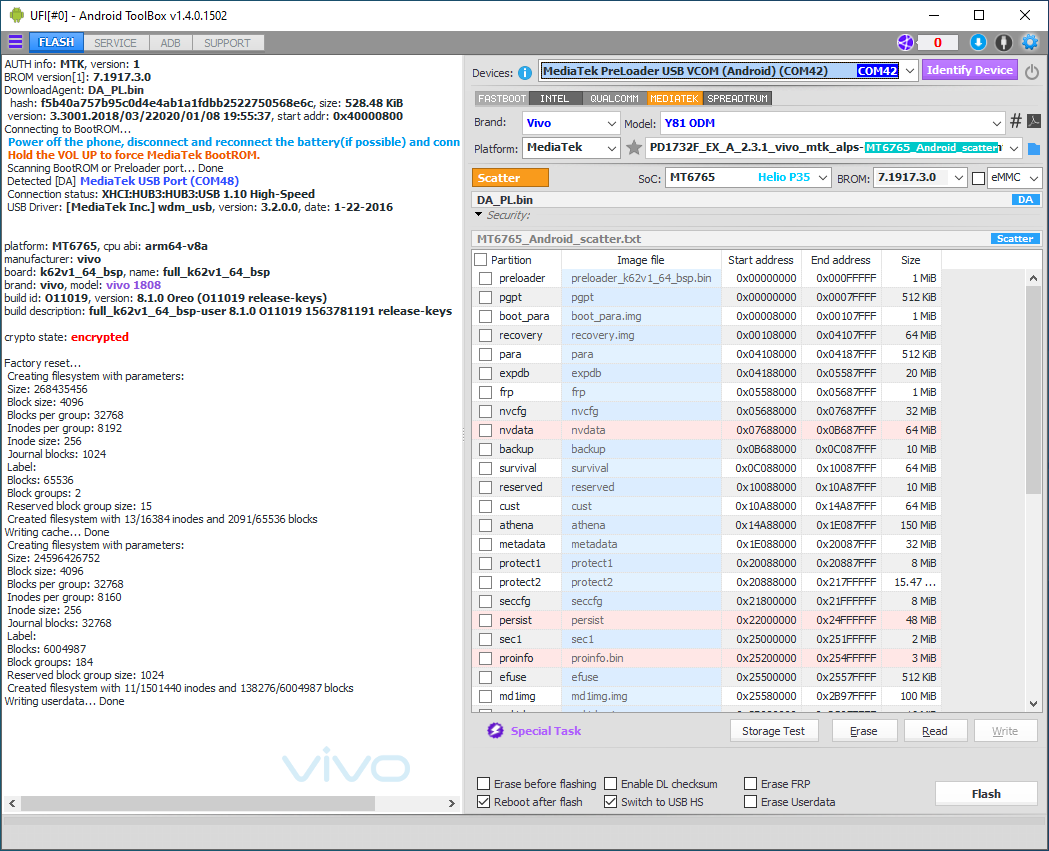This screenshot has height=851, width=1049.
Task: Click the favorite star icon
Action: tap(634, 148)
